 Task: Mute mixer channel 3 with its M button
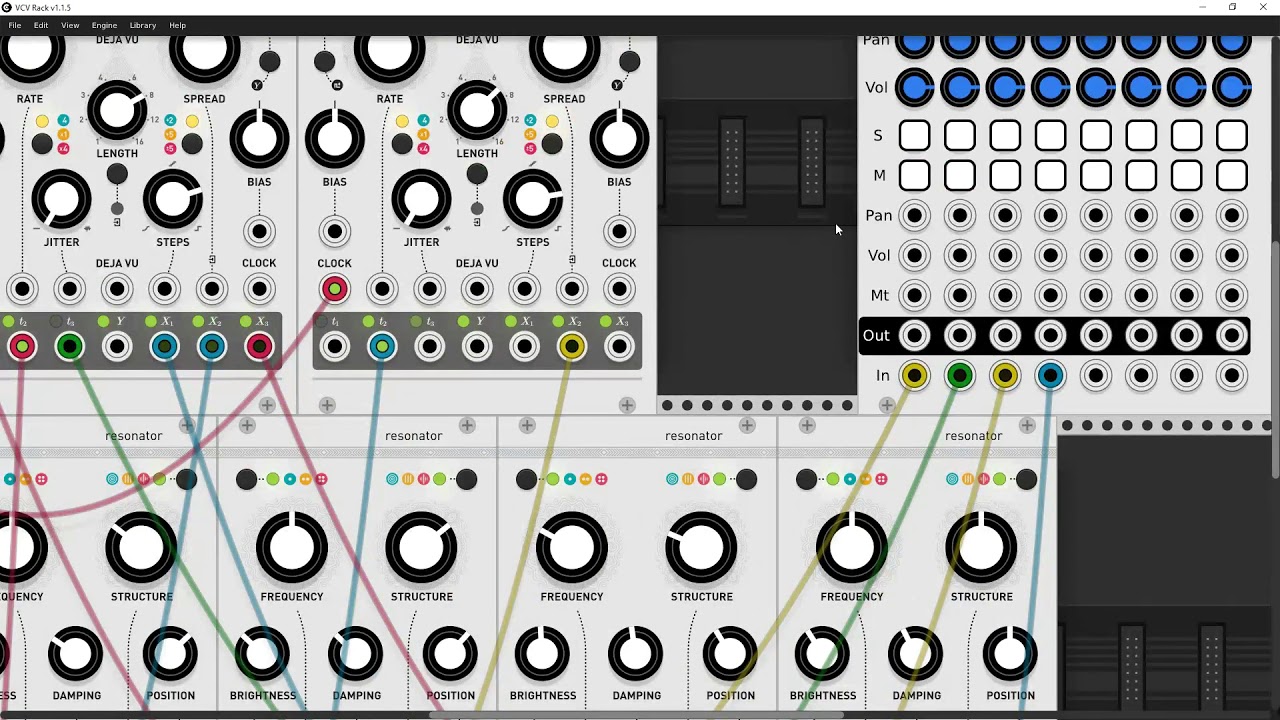[1005, 175]
